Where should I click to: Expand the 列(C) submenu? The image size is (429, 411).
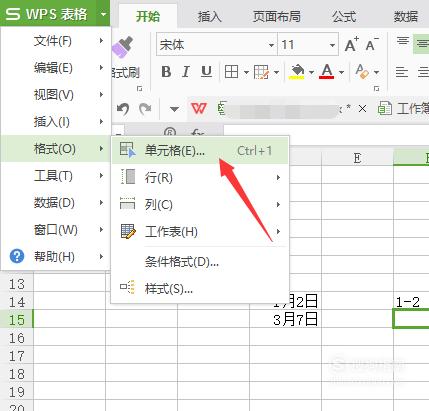[x=278, y=204]
